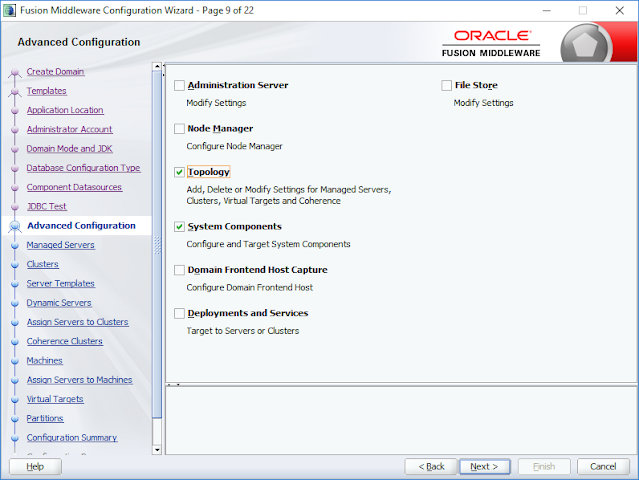Viewport: 639px width, 480px height.
Task: Click the 'Configure Domain Frontend Host' text
Action: tap(249, 288)
